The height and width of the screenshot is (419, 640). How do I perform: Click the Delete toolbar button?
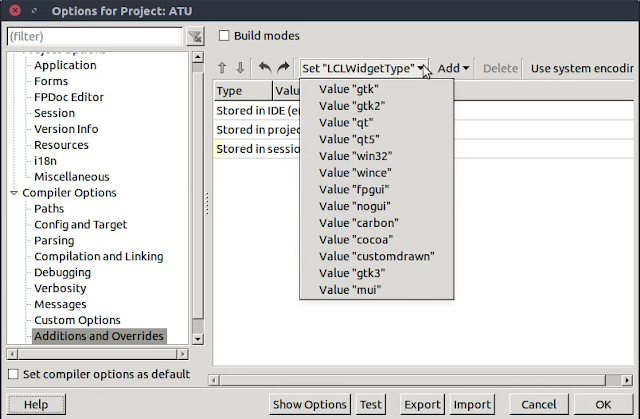click(x=500, y=68)
